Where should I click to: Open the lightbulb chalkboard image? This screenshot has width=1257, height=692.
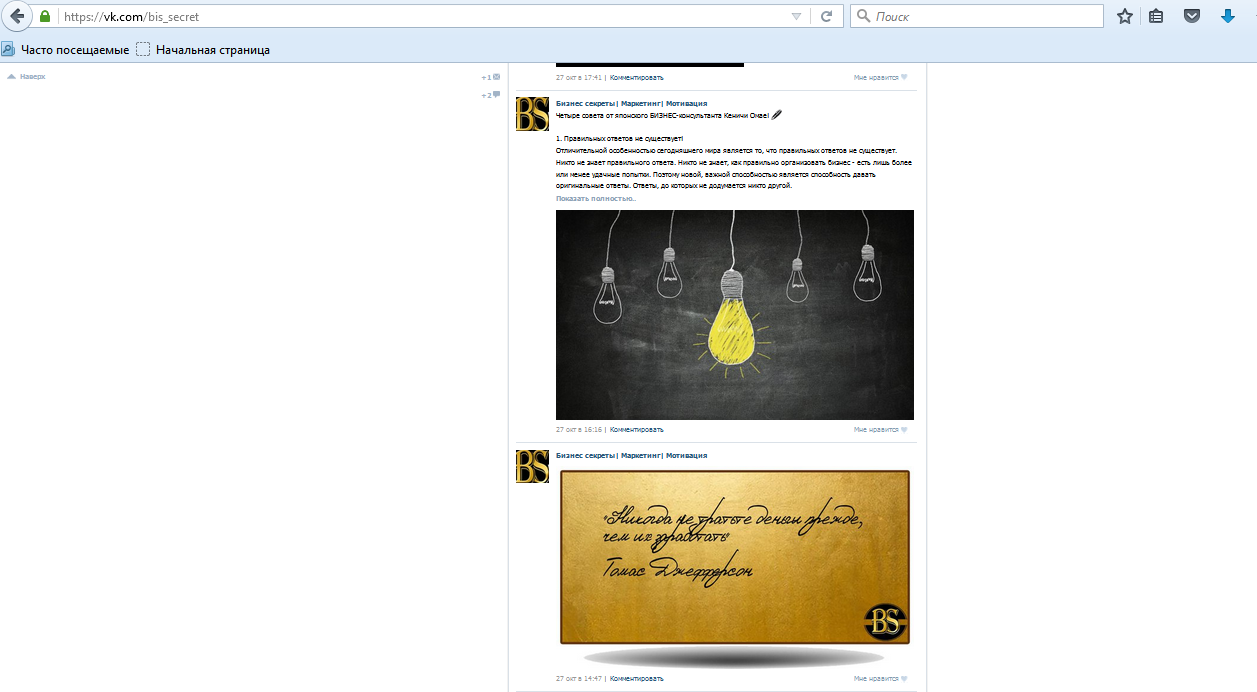click(x=734, y=314)
